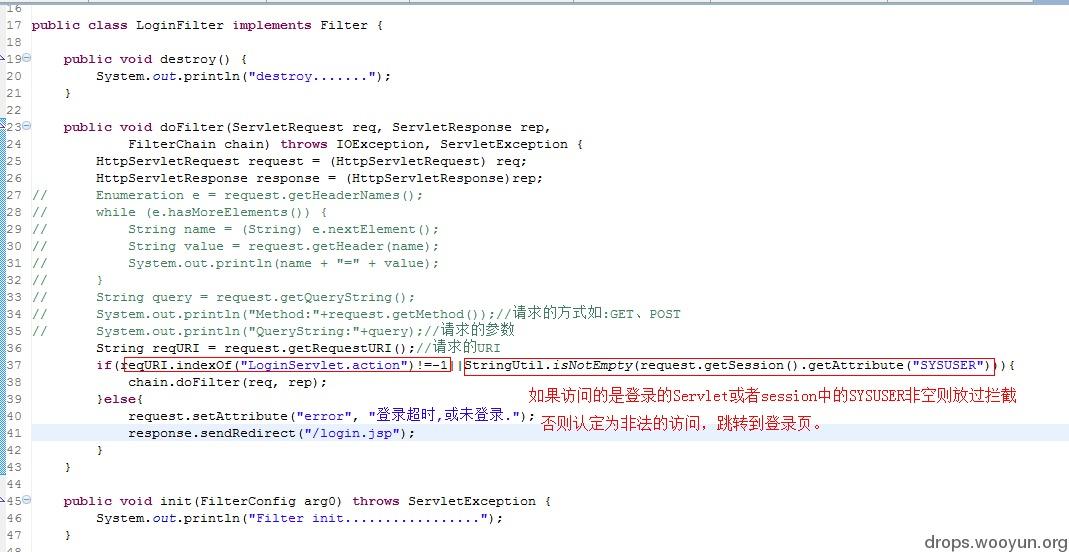Image resolution: width=1069 pixels, height=552 pixels.
Task: Place cursor on chain.doFilter(req, rep) call
Action: coord(228,382)
